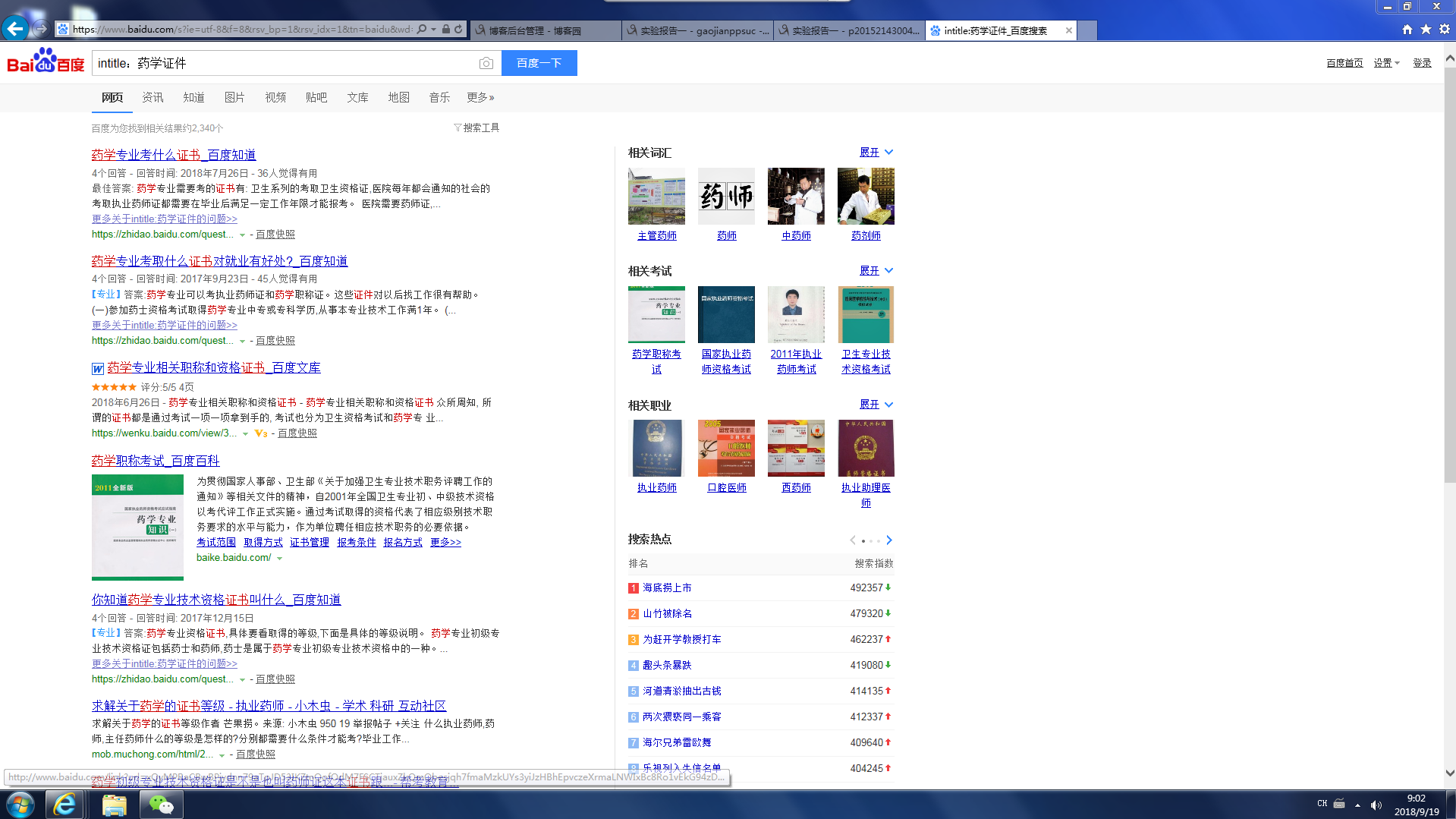Viewport: 1456px width, 819px height.
Task: Close the intitle:药学证件 browser tab
Action: coord(1069,30)
